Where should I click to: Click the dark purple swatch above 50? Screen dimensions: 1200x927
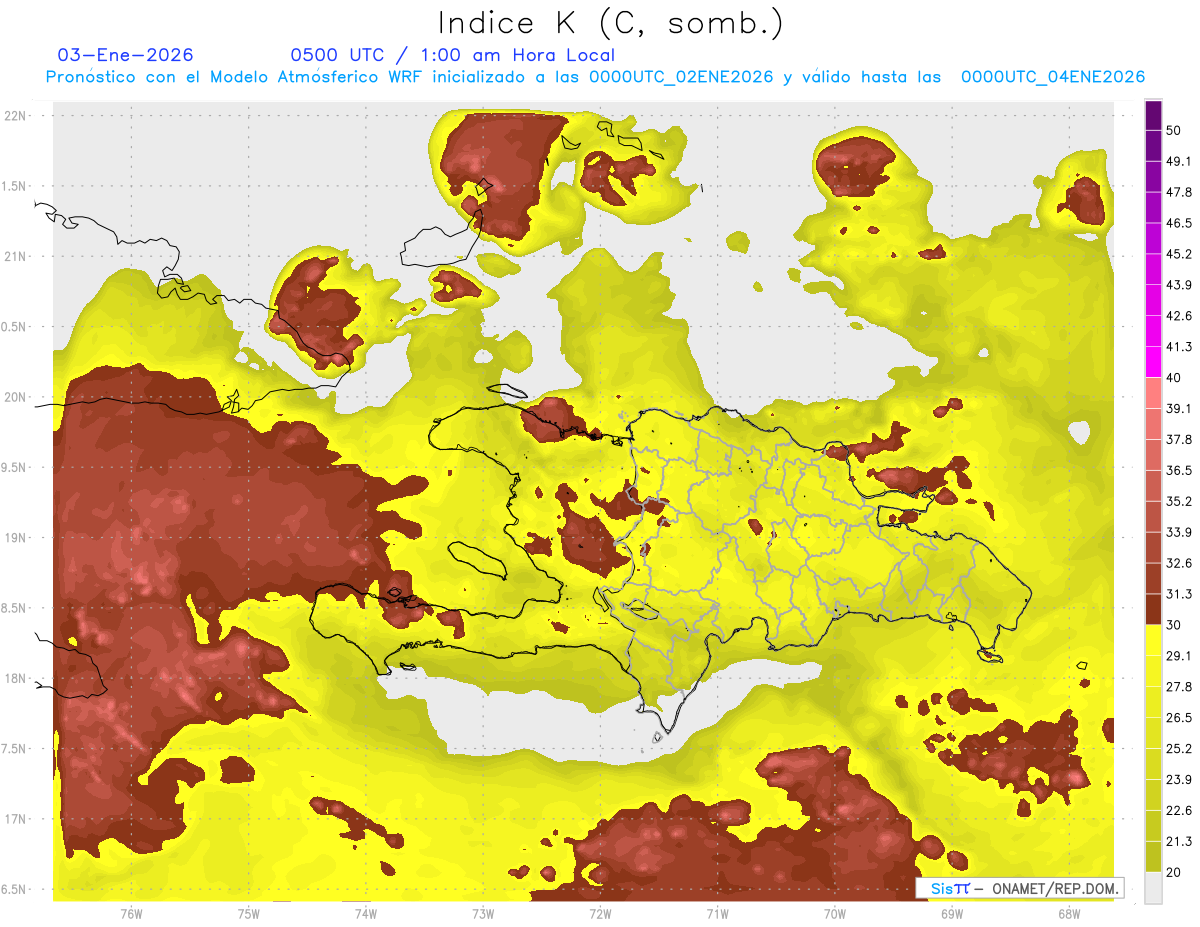1153,115
